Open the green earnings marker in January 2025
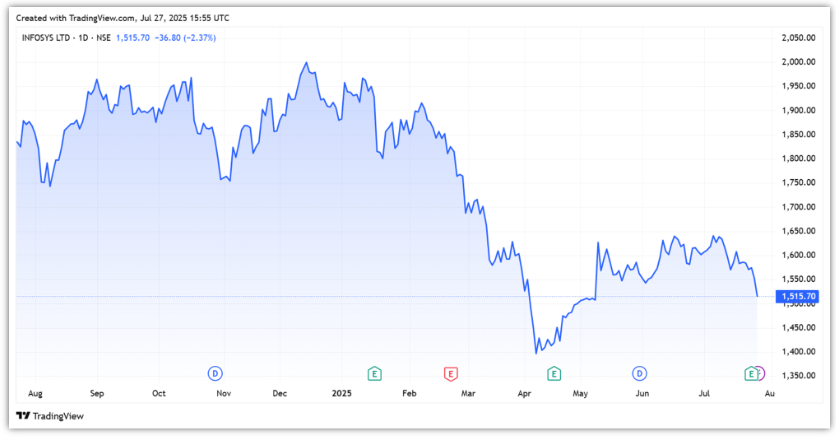Image resolution: width=836 pixels, height=437 pixels. point(374,373)
